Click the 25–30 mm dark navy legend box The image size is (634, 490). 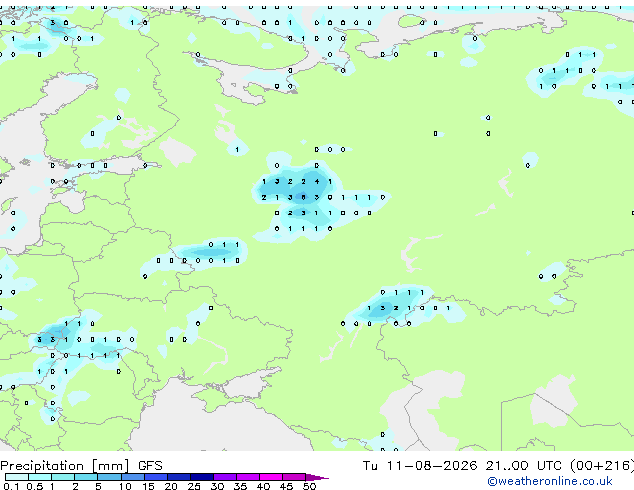(x=202, y=477)
